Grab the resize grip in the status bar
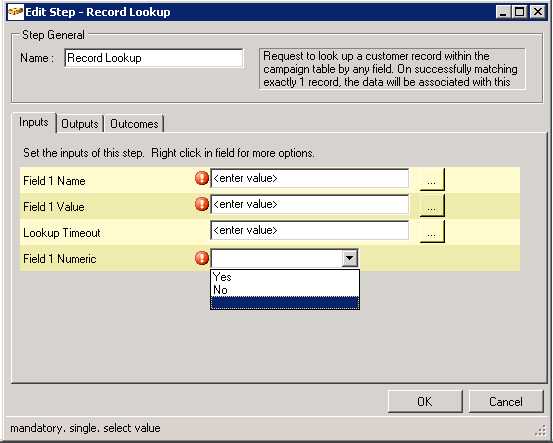 click(x=540, y=431)
